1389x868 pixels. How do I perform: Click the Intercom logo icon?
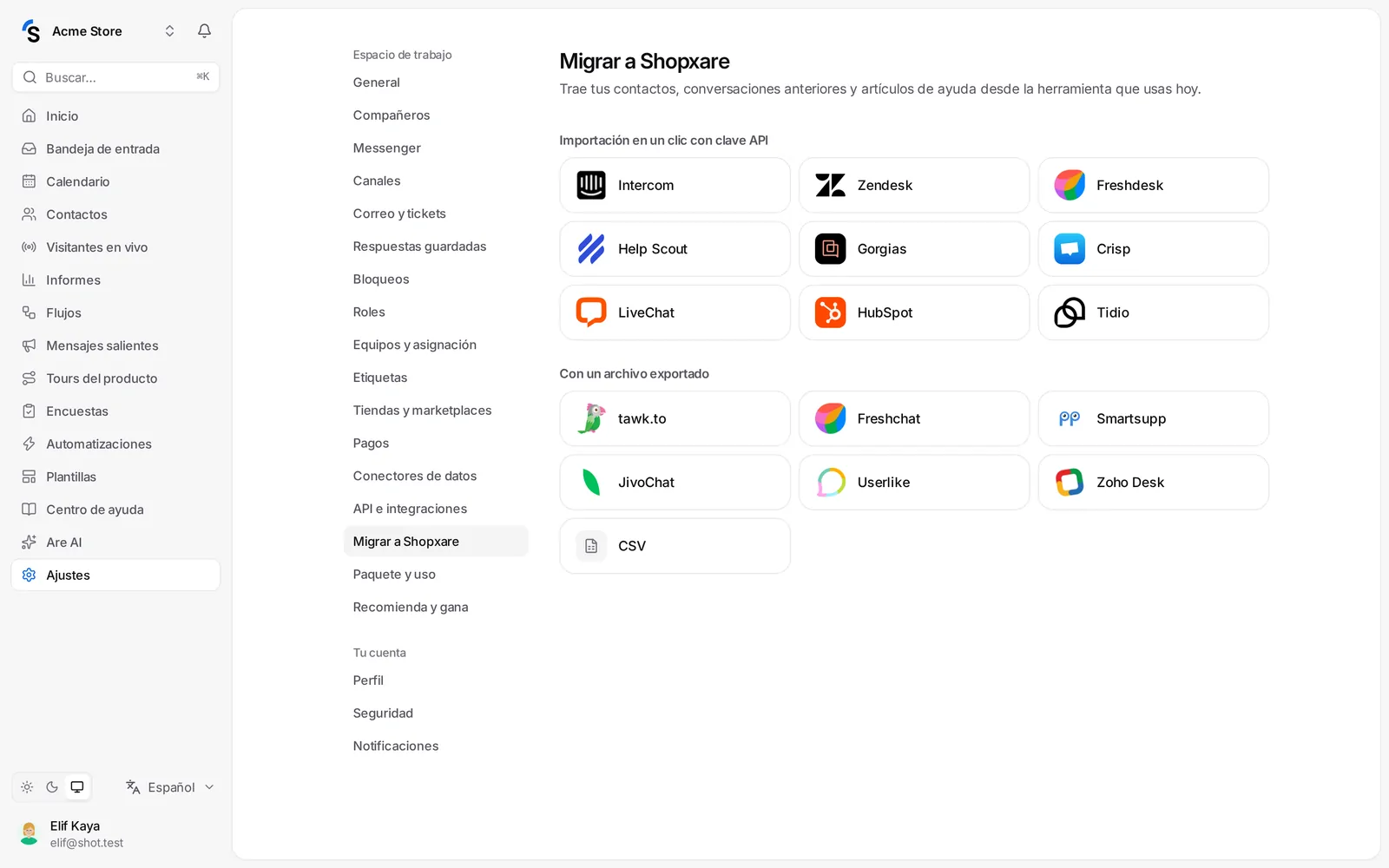[591, 185]
